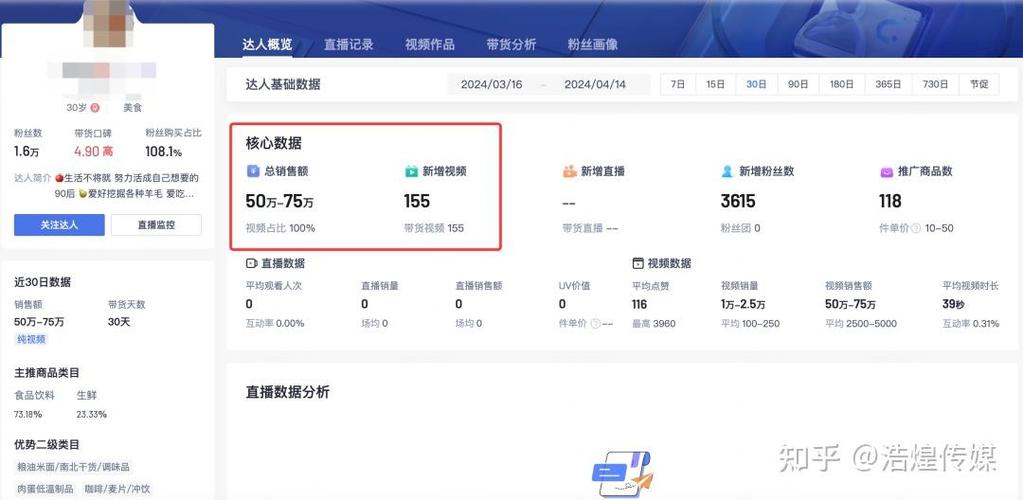Click the 39秒 average video length
This screenshot has height=500, width=1023.
[953, 305]
